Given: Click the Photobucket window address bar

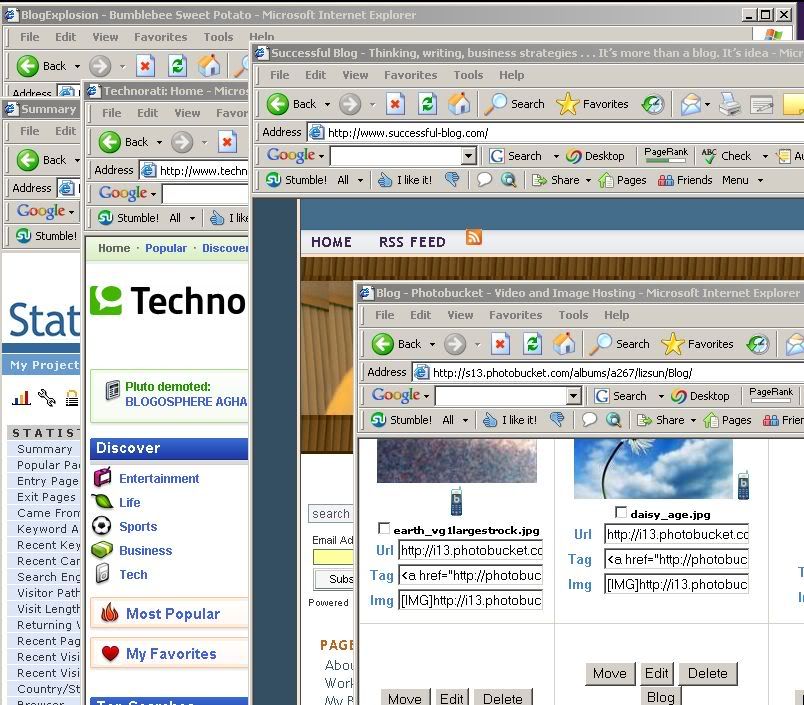Looking at the screenshot, I should tap(609, 373).
